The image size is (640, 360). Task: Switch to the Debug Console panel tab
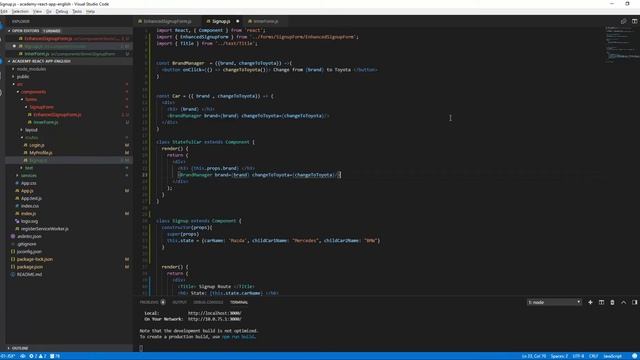208,302
